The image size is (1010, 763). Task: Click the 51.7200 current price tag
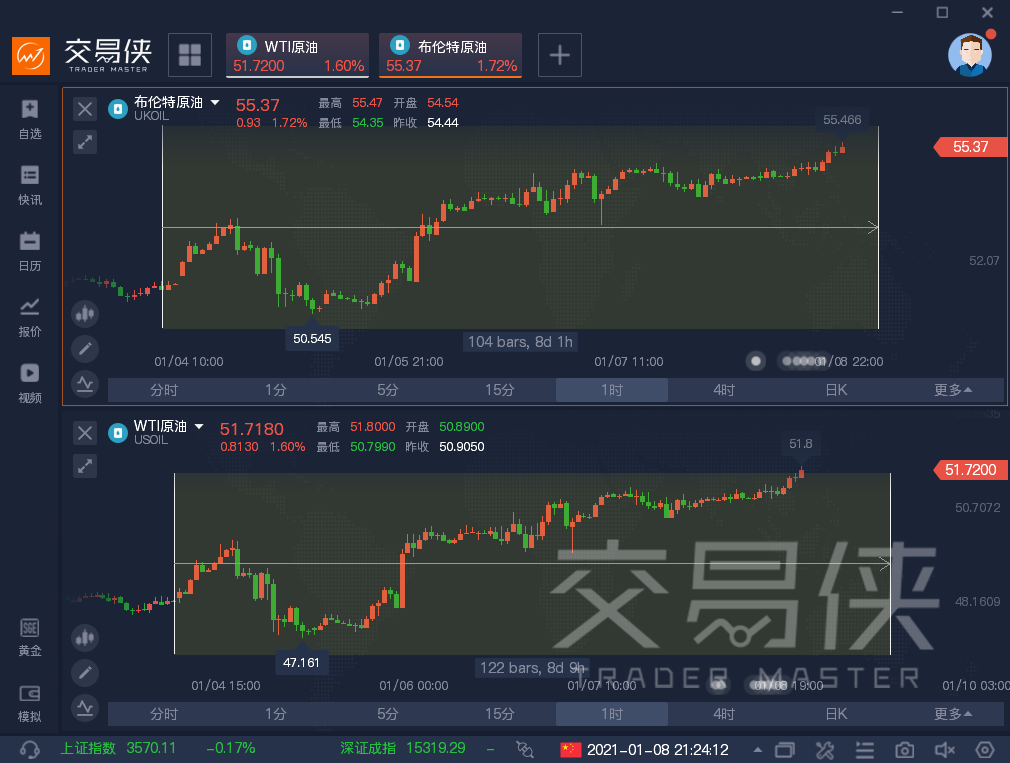970,470
